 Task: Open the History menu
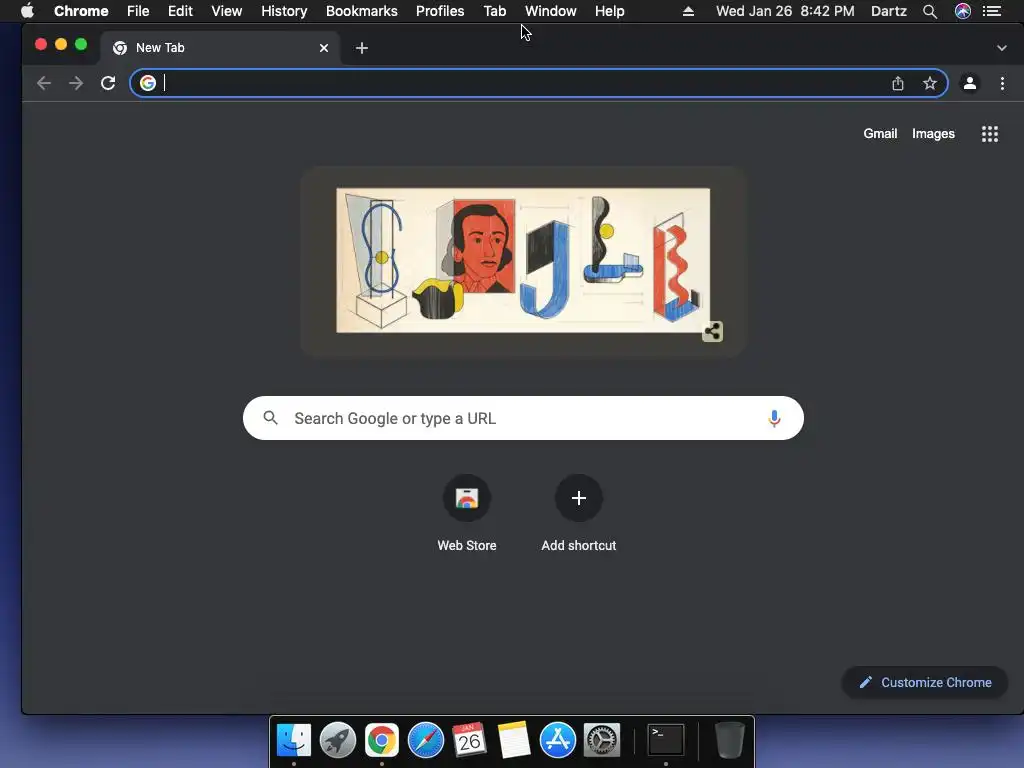coord(284,11)
